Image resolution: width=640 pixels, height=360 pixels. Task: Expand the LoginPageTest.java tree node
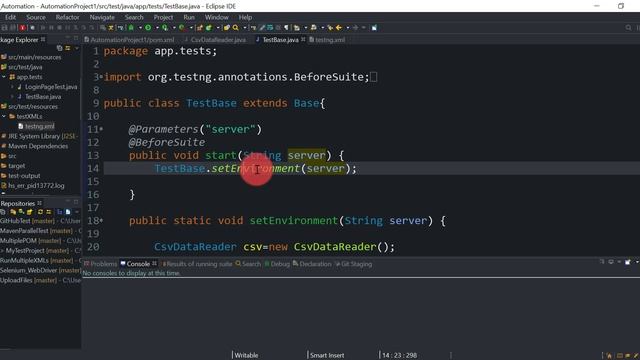[x=12, y=87]
